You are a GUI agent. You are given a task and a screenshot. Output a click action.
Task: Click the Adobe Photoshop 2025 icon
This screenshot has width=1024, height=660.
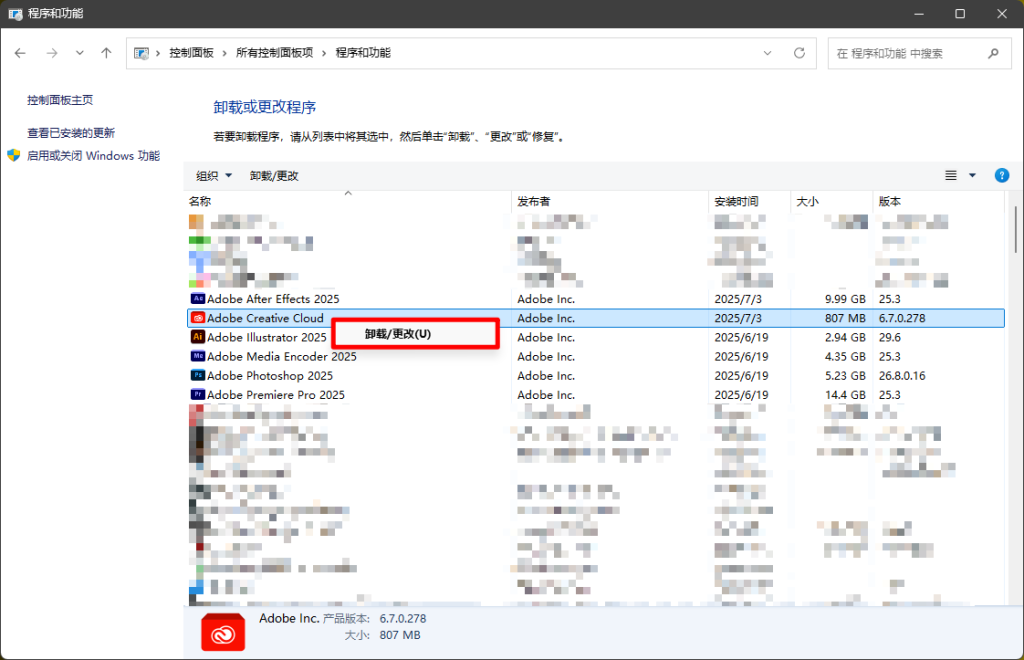coord(198,375)
